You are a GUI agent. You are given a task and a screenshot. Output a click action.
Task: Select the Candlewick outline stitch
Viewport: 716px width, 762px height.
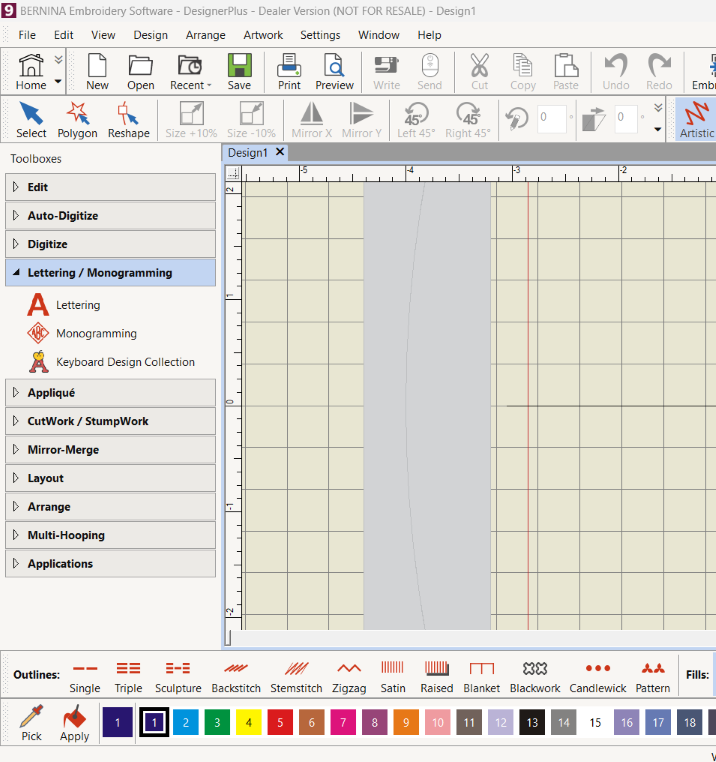coord(597,676)
